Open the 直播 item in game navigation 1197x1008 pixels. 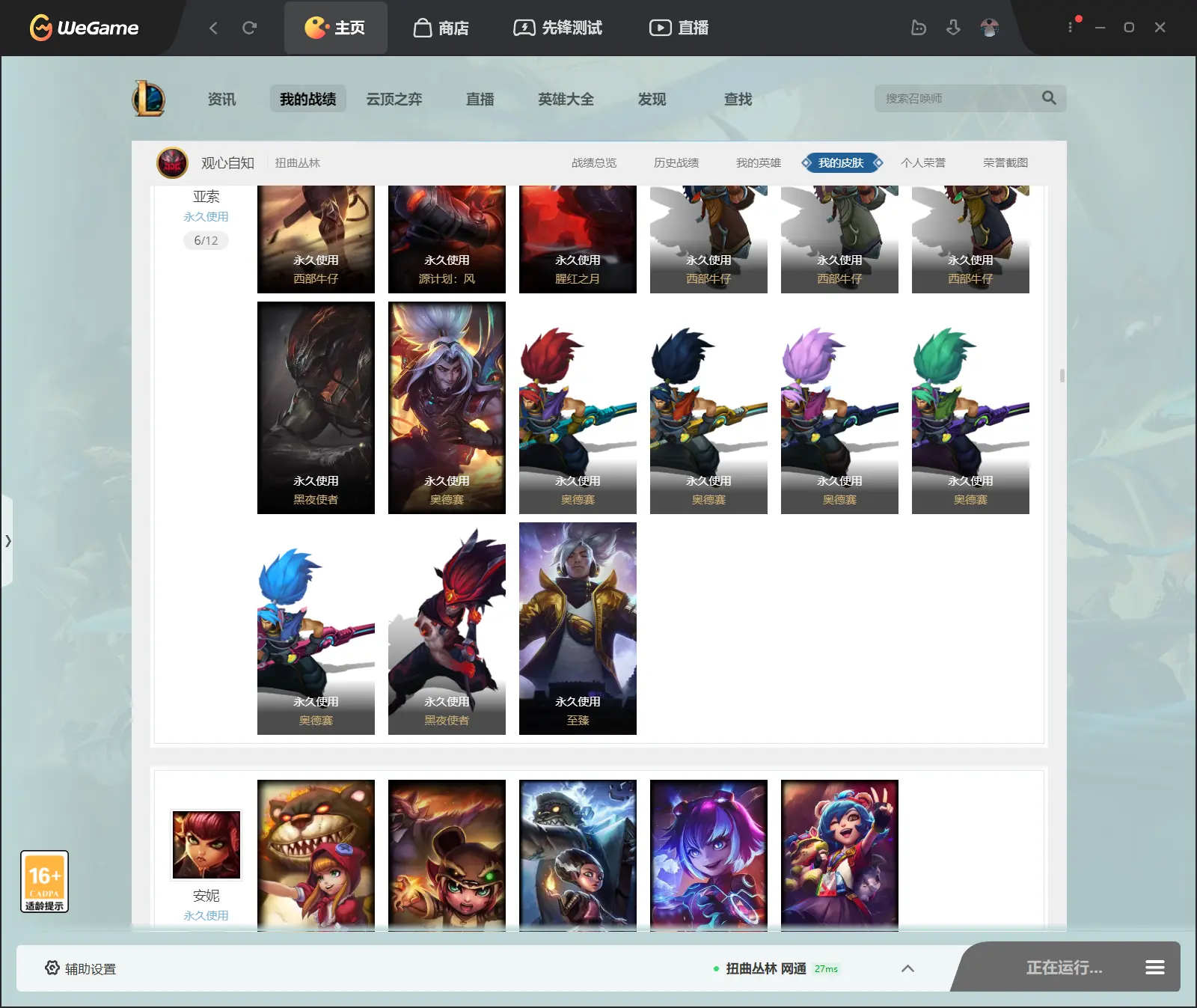(480, 99)
